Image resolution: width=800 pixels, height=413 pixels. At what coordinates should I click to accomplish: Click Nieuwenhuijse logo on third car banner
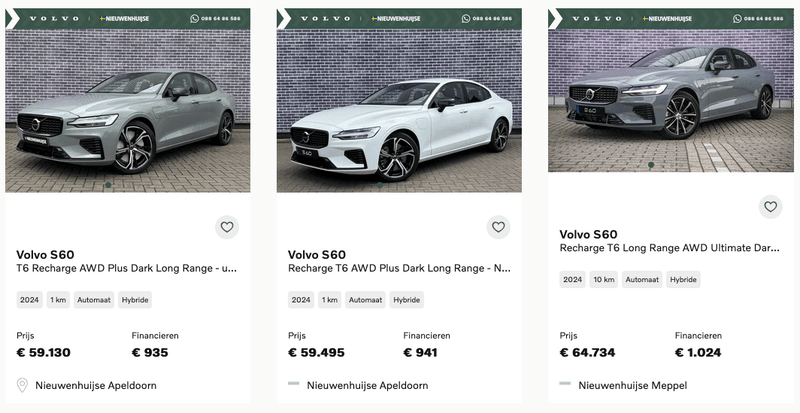[668, 18]
